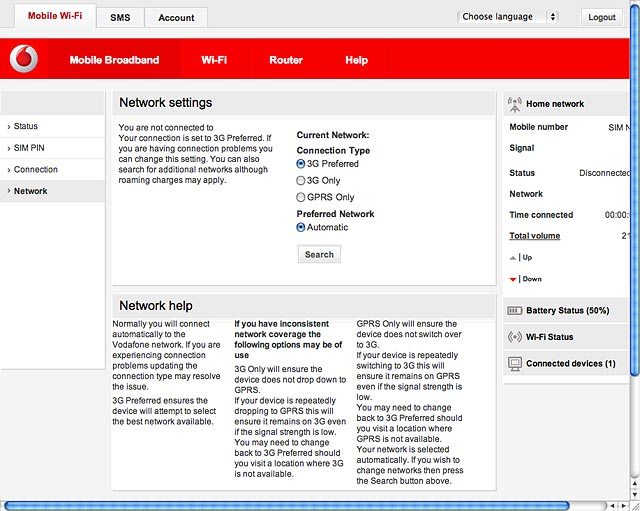Click the Connected devices monitor icon
Image resolution: width=640 pixels, height=511 pixels.
(x=515, y=363)
